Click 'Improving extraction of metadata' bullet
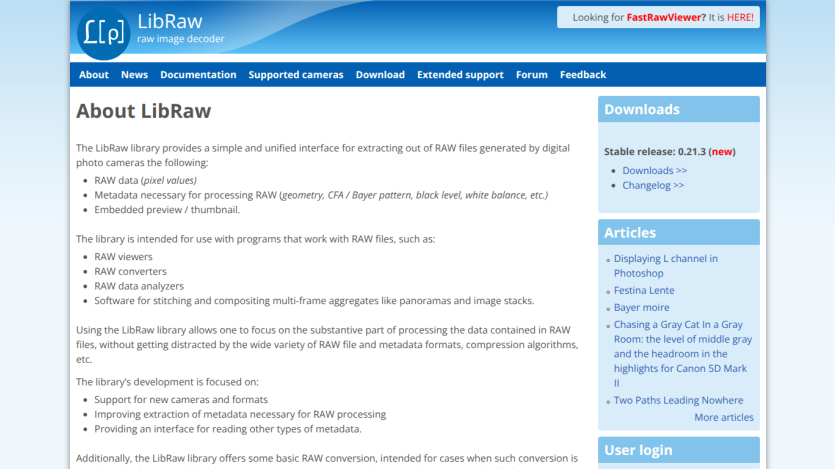 [x=240, y=414]
